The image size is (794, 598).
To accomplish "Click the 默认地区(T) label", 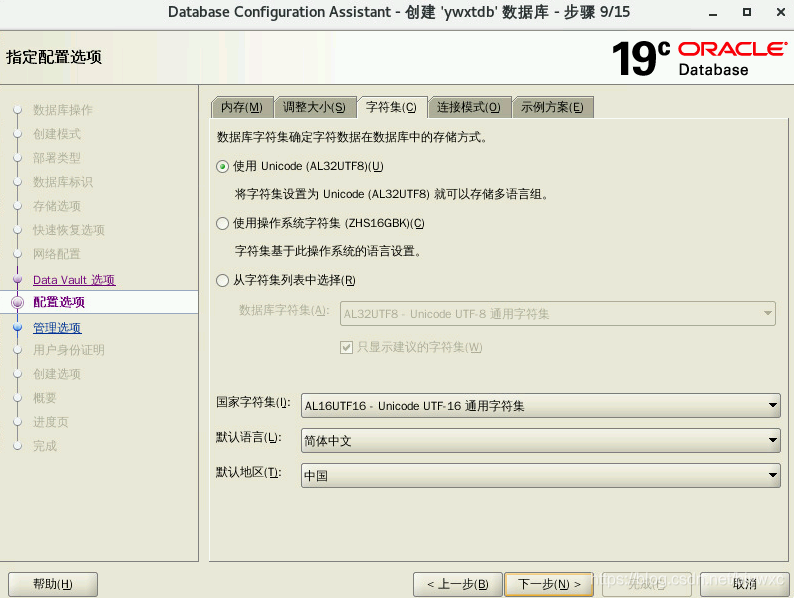I will 249,472.
